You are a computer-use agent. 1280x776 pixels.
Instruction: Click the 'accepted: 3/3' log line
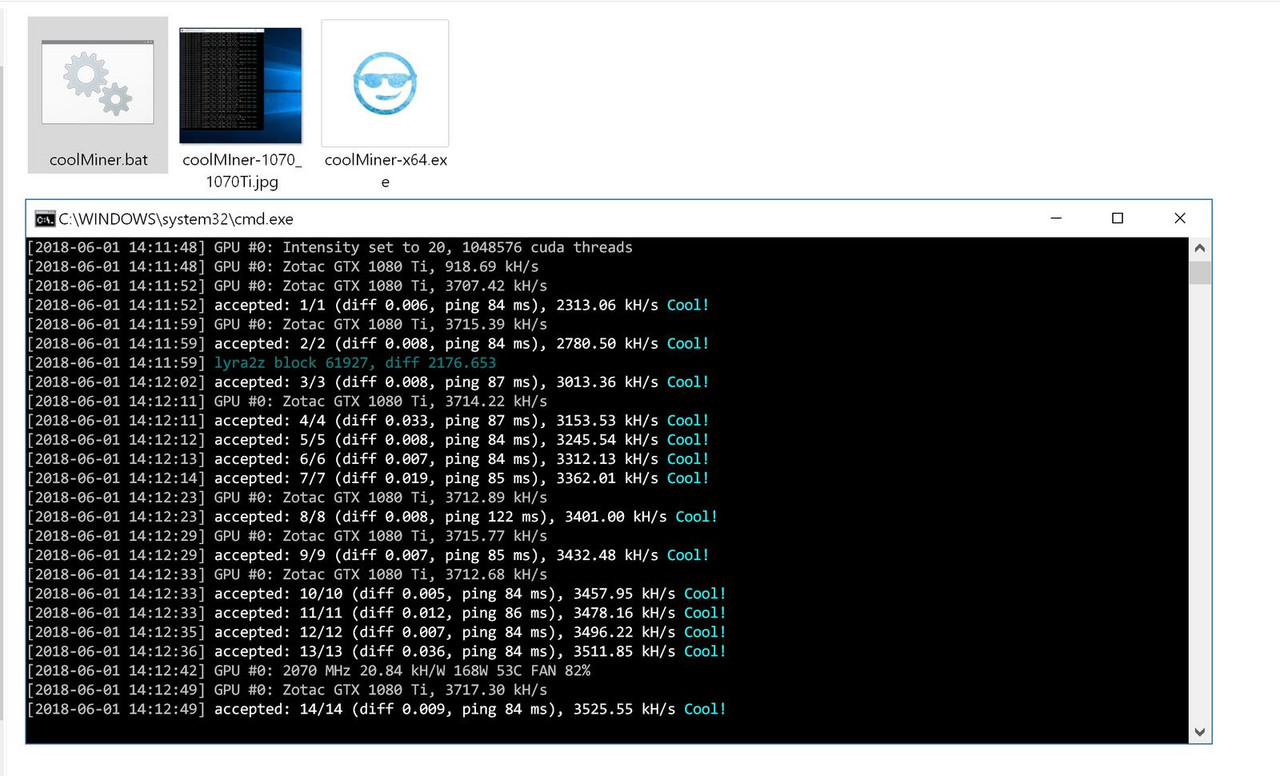click(x=368, y=382)
